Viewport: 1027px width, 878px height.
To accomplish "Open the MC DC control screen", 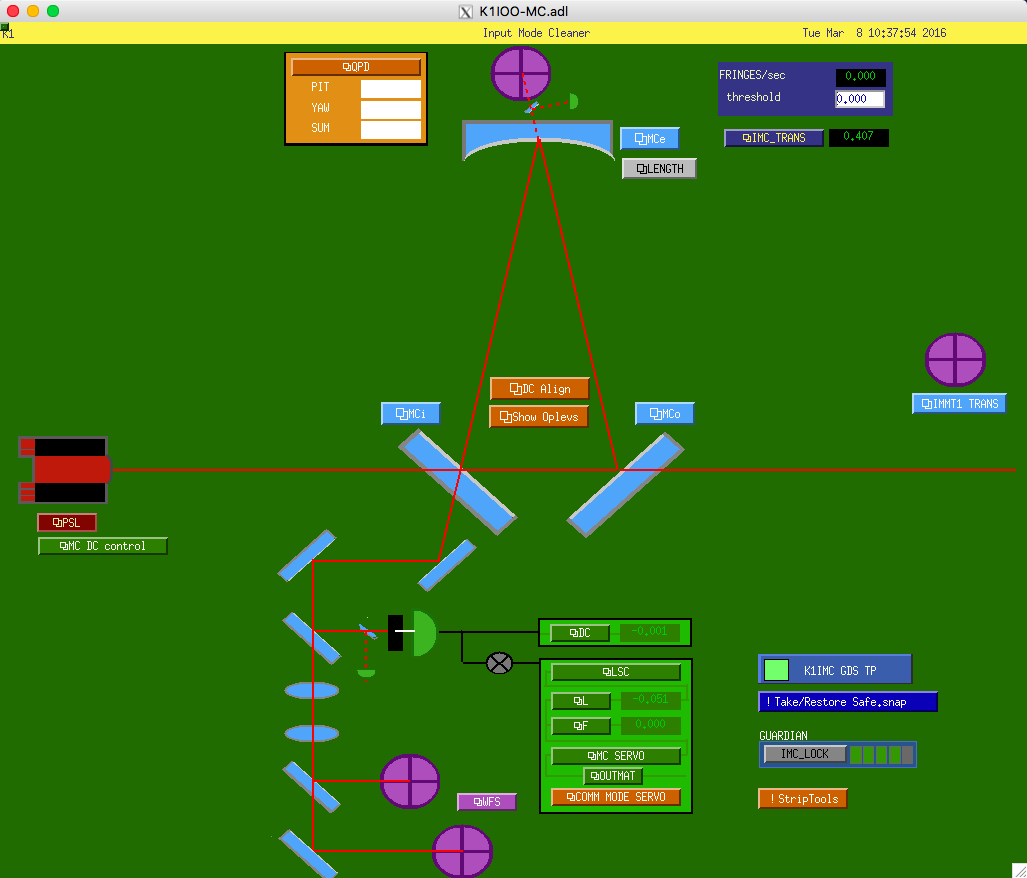I will point(103,546).
